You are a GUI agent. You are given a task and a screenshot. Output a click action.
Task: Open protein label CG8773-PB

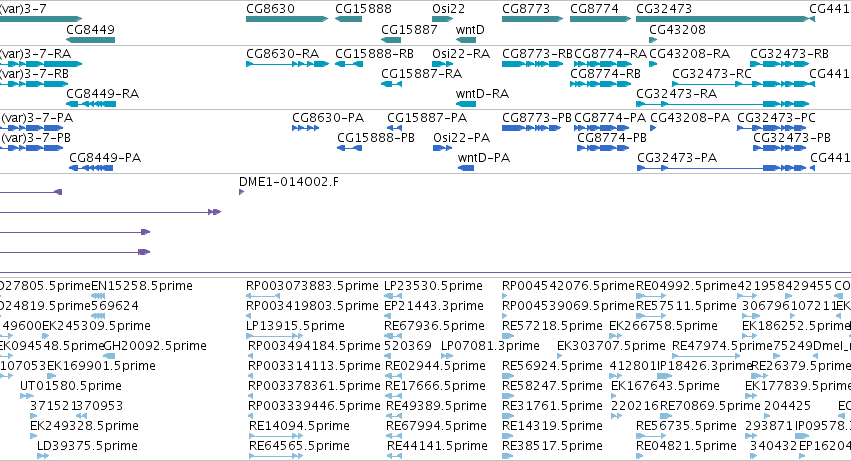coord(537,118)
